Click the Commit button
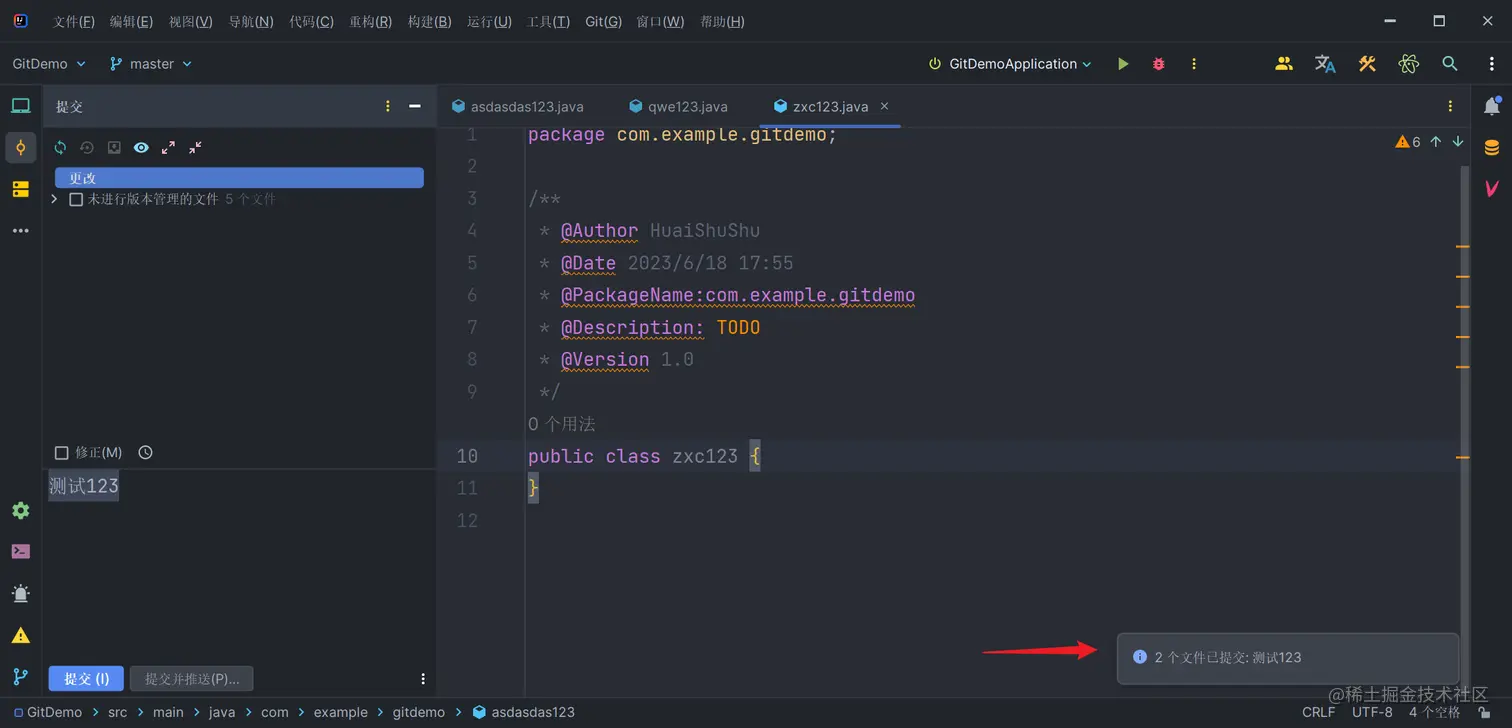1512x728 pixels. click(x=86, y=679)
